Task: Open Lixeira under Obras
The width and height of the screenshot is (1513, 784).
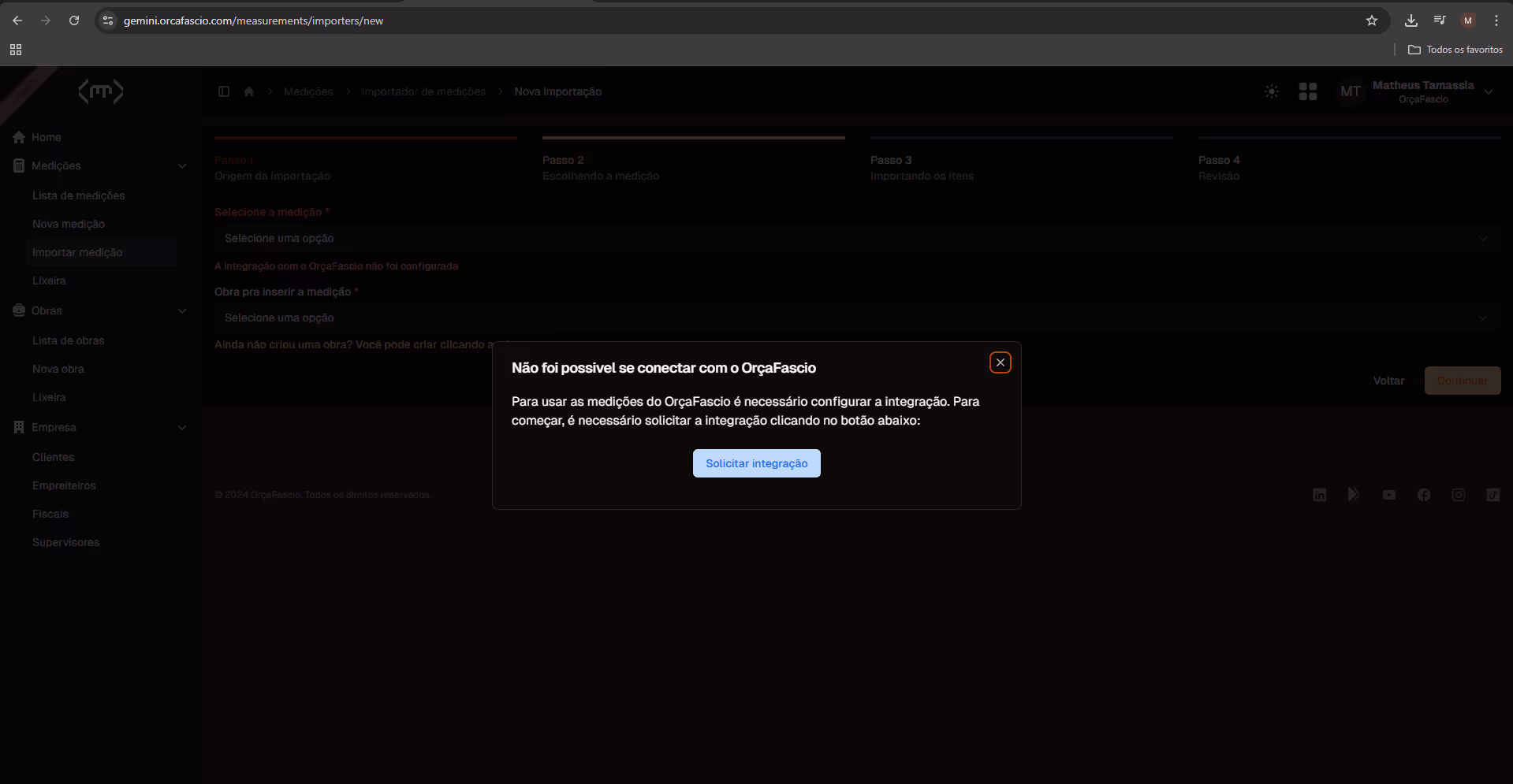Action: 49,397
